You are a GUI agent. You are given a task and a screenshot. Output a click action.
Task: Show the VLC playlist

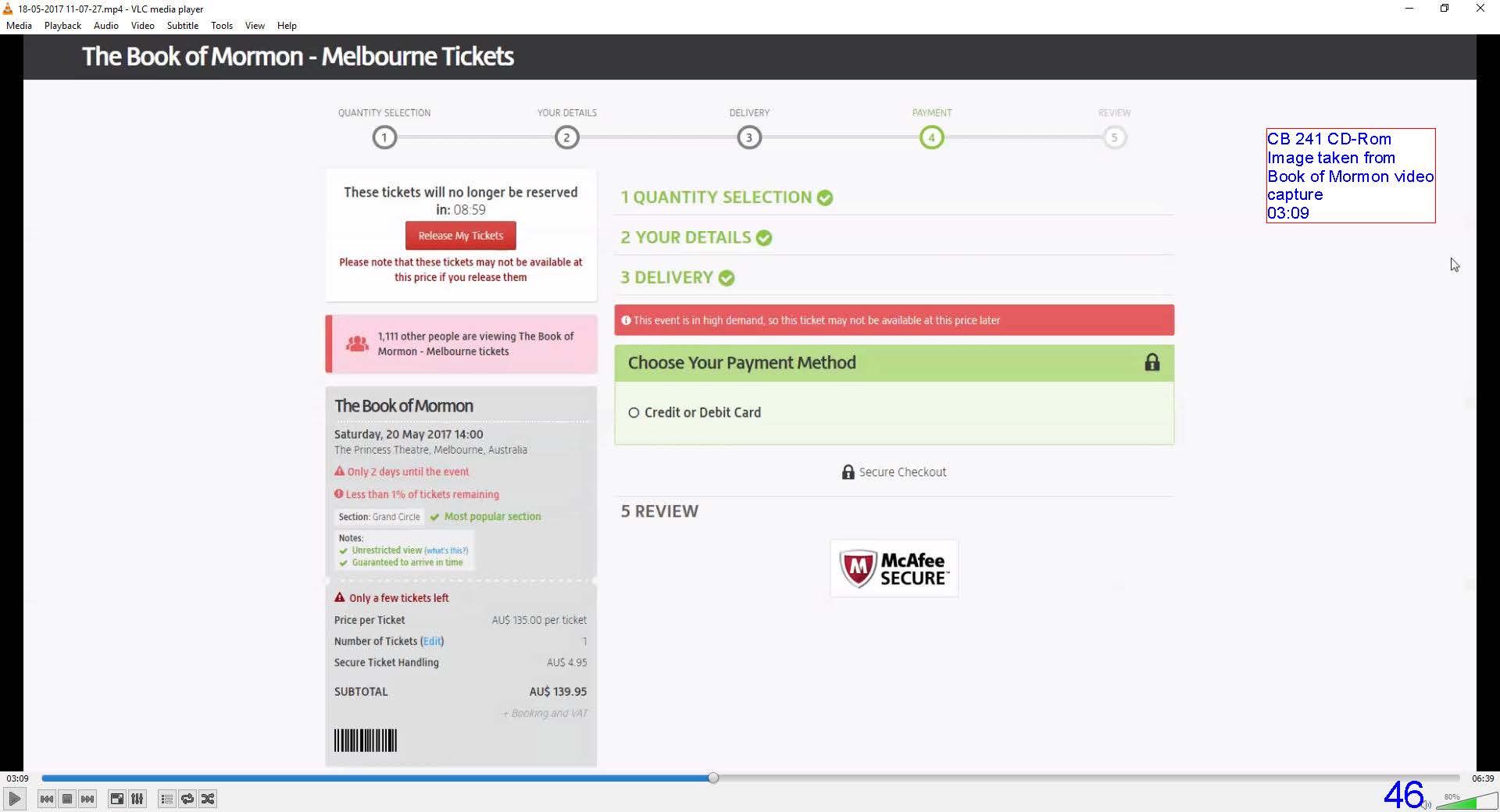click(x=166, y=799)
